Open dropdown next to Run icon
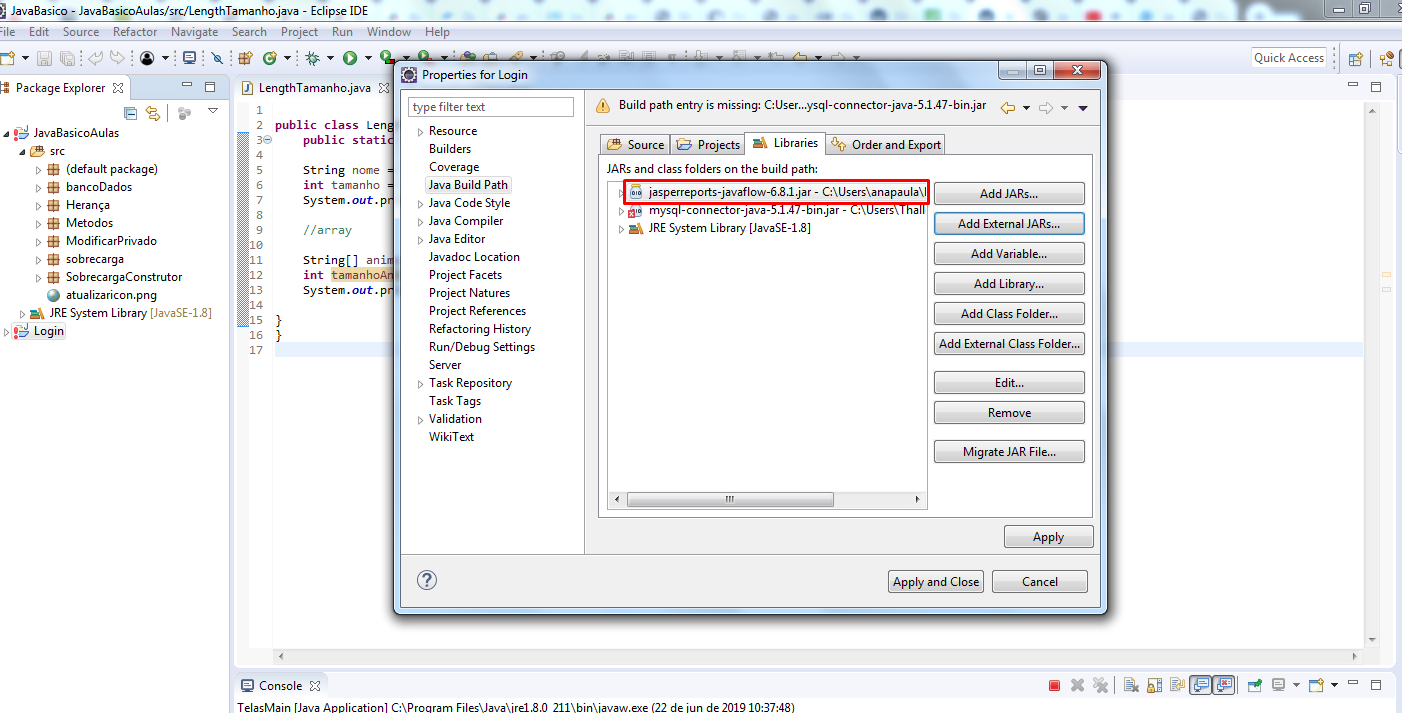The height and width of the screenshot is (713, 1402). tap(369, 59)
